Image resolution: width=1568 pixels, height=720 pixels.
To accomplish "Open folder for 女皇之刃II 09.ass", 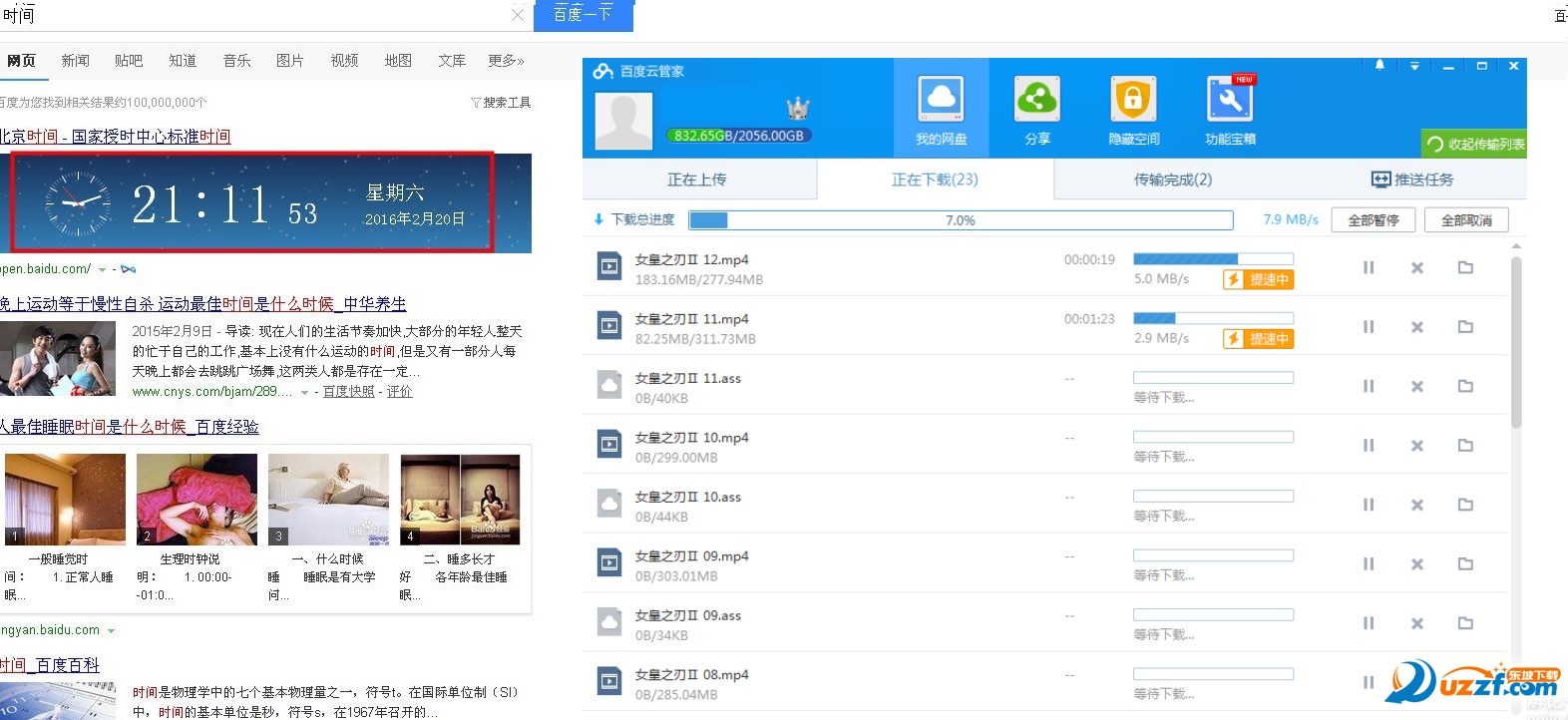I will pyautogui.click(x=1465, y=623).
